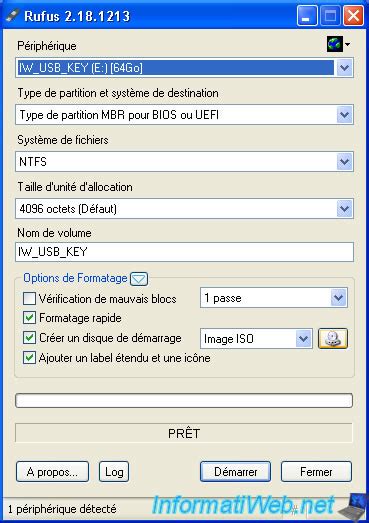
Task: Click the Rufus USB icon in title bar
Action: point(12,16)
